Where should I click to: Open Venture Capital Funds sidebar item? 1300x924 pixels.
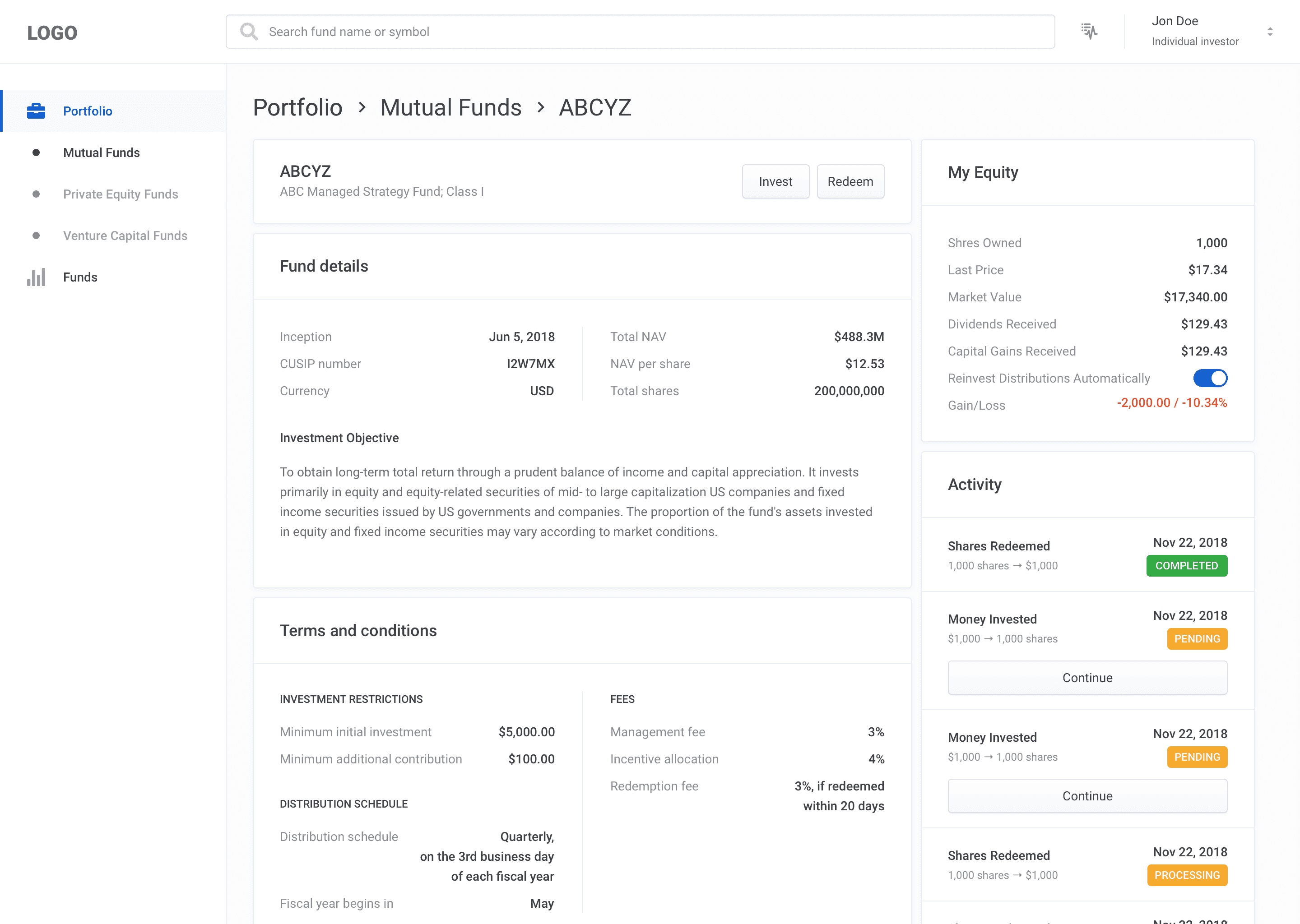click(125, 236)
